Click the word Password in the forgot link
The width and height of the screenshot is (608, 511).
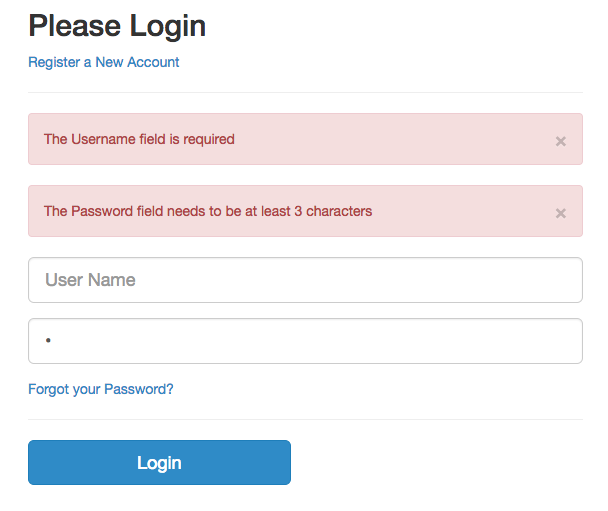pyautogui.click(x=138, y=389)
